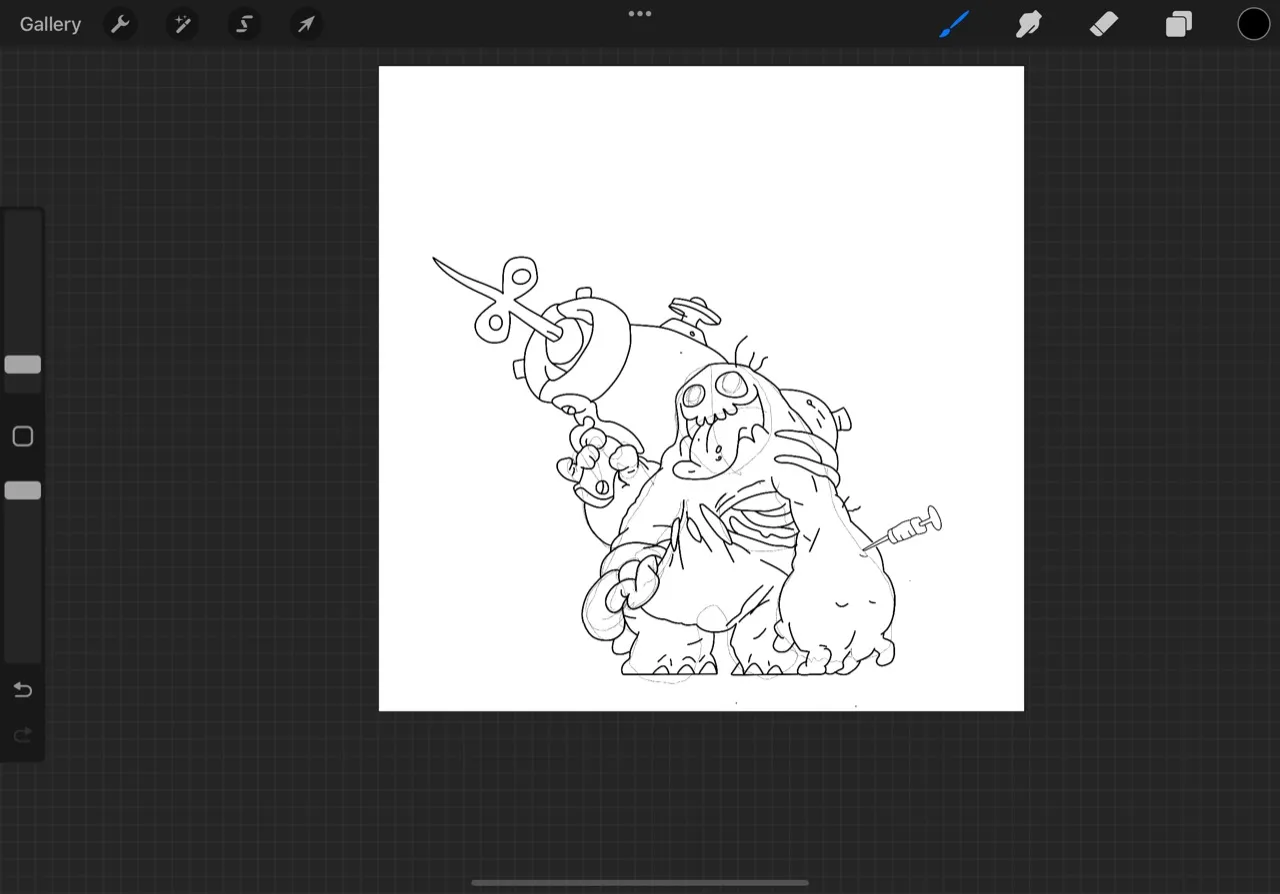Image resolution: width=1280 pixels, height=894 pixels.
Task: Activate the Selection tool
Action: tap(244, 24)
